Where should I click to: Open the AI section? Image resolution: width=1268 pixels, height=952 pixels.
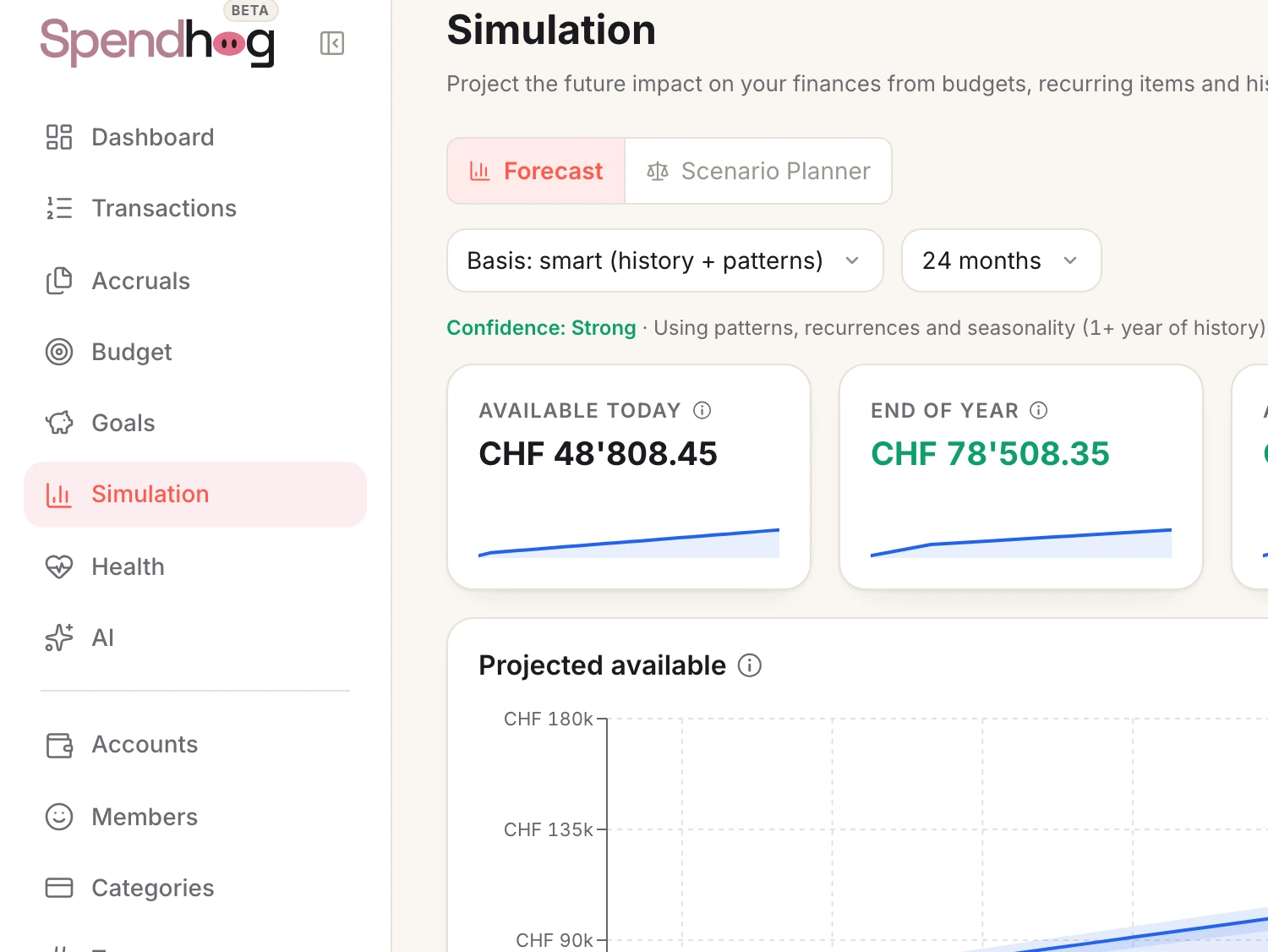pos(195,637)
